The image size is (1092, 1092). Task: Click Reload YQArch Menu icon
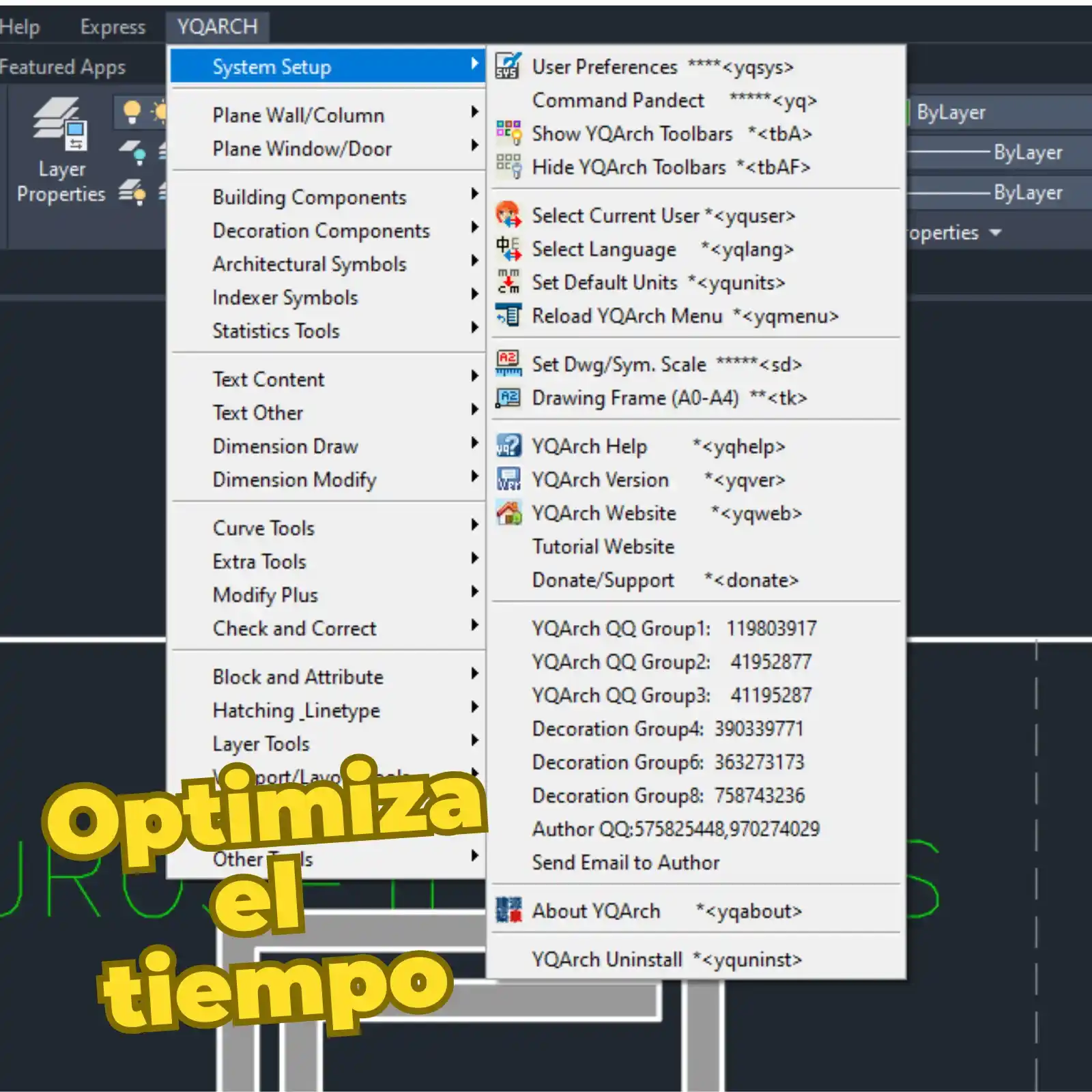(x=508, y=315)
